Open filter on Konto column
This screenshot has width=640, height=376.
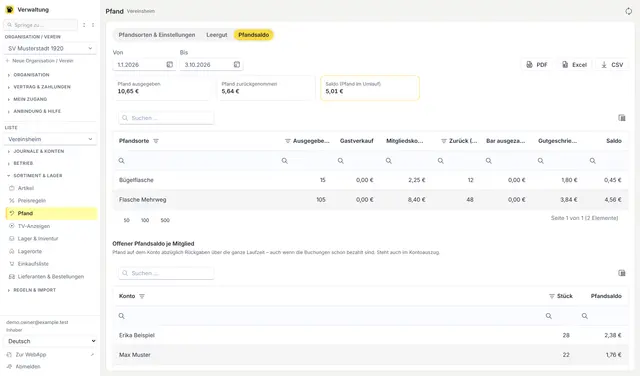[x=142, y=296]
